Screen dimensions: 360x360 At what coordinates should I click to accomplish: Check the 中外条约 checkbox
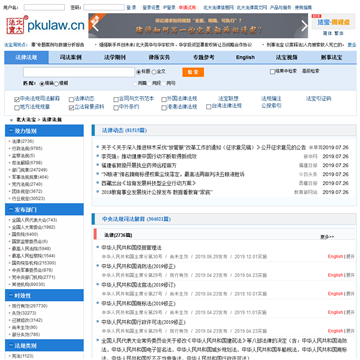116,108
